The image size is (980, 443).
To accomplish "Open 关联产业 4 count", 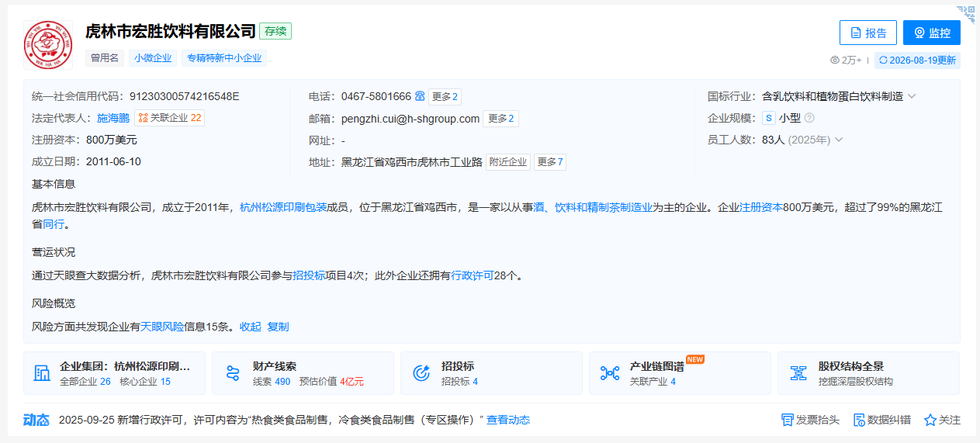I will [x=652, y=381].
